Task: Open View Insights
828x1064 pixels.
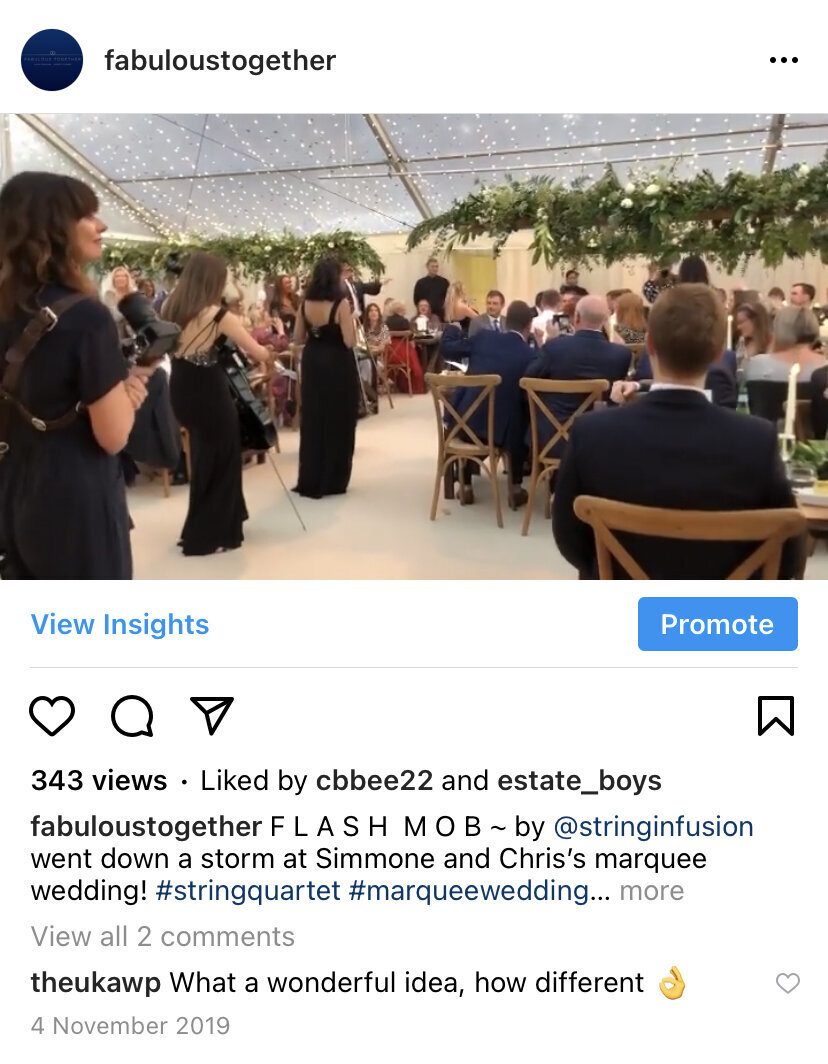Action: (120, 624)
